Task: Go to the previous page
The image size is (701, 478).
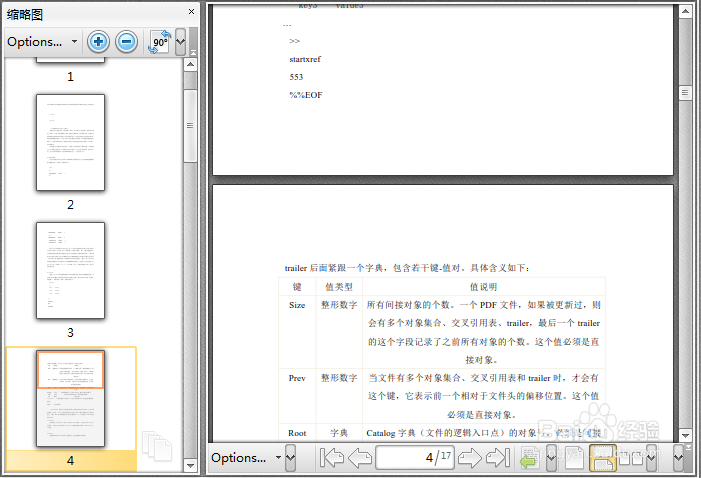Action: pos(360,457)
